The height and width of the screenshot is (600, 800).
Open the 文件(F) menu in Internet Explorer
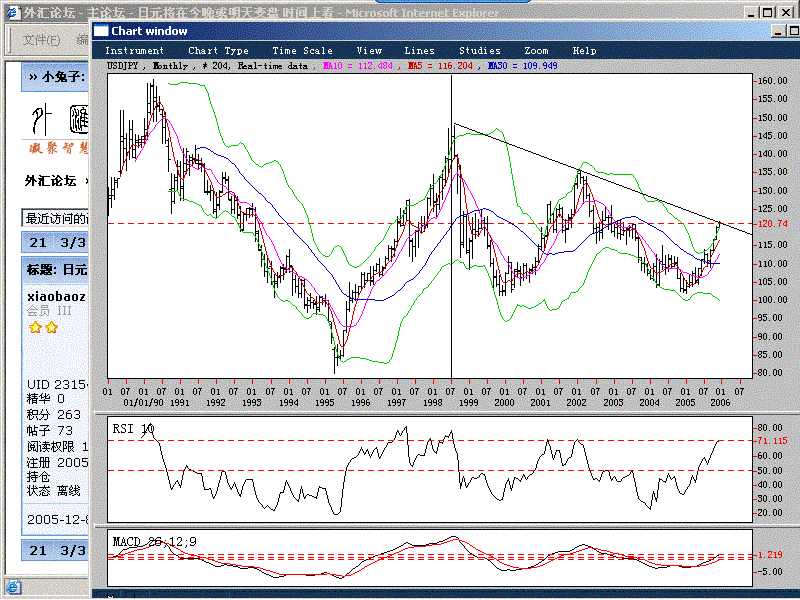41,39
